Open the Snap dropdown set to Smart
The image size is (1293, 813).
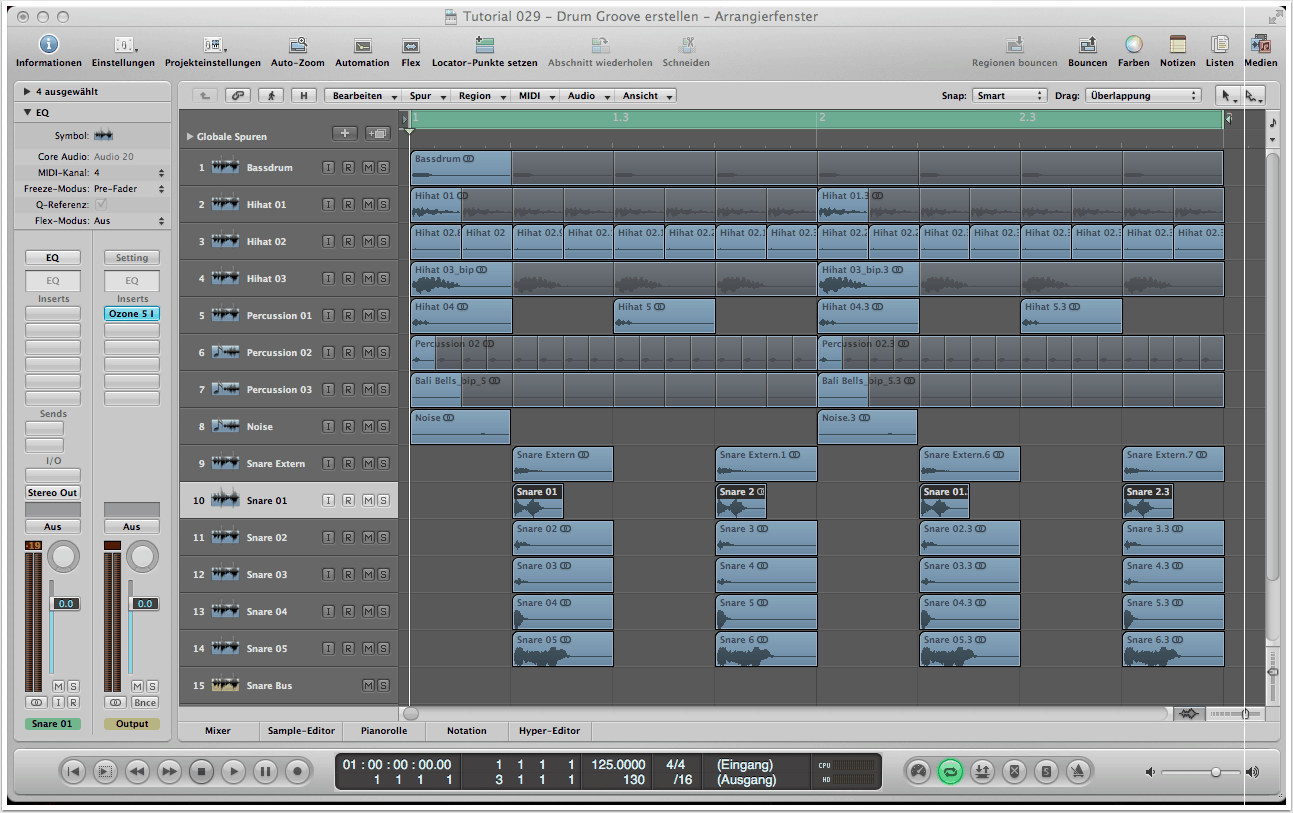coord(1009,96)
